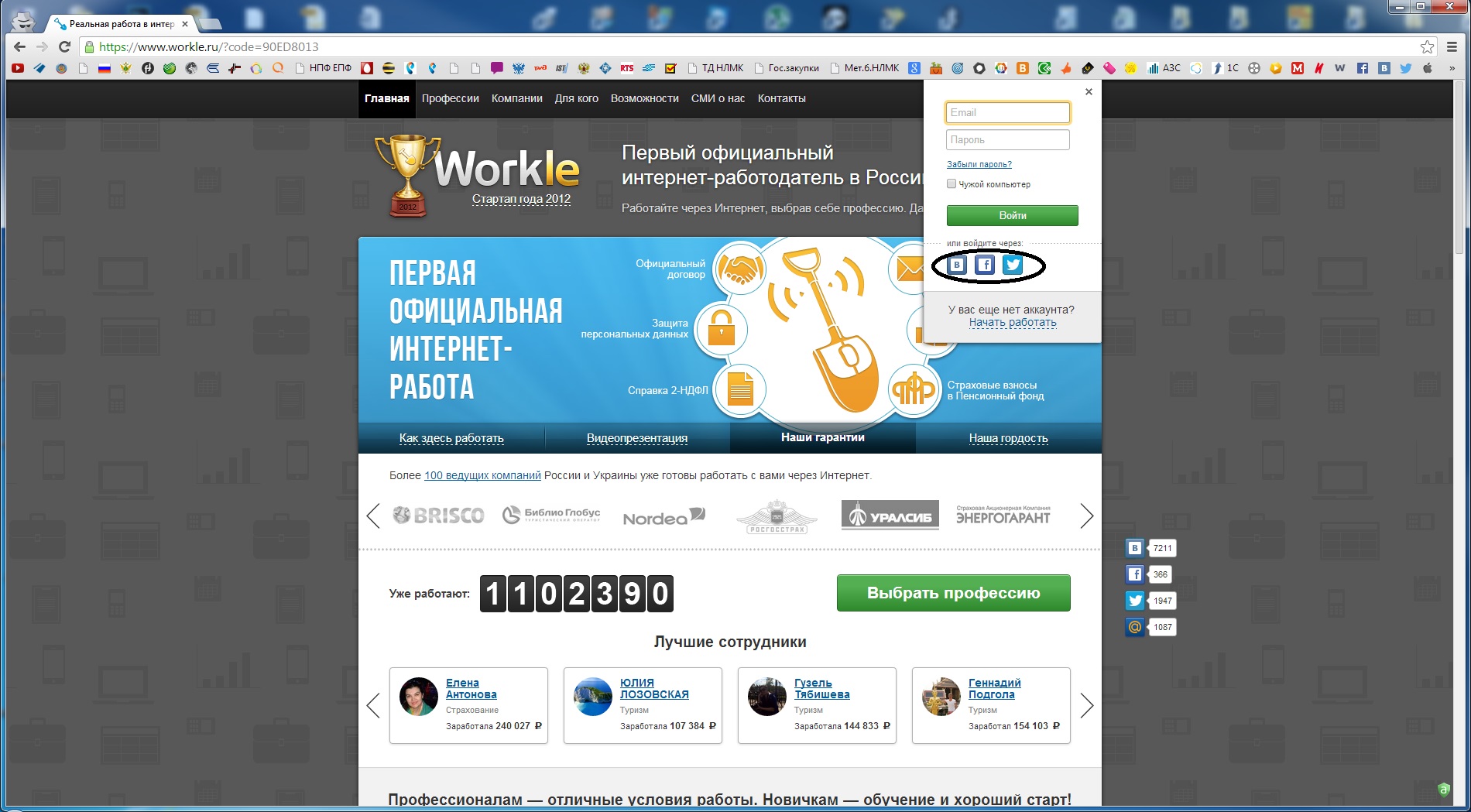Open the 'Забыли пароль?' link
Image resolution: width=1471 pixels, height=812 pixels.
(979, 164)
